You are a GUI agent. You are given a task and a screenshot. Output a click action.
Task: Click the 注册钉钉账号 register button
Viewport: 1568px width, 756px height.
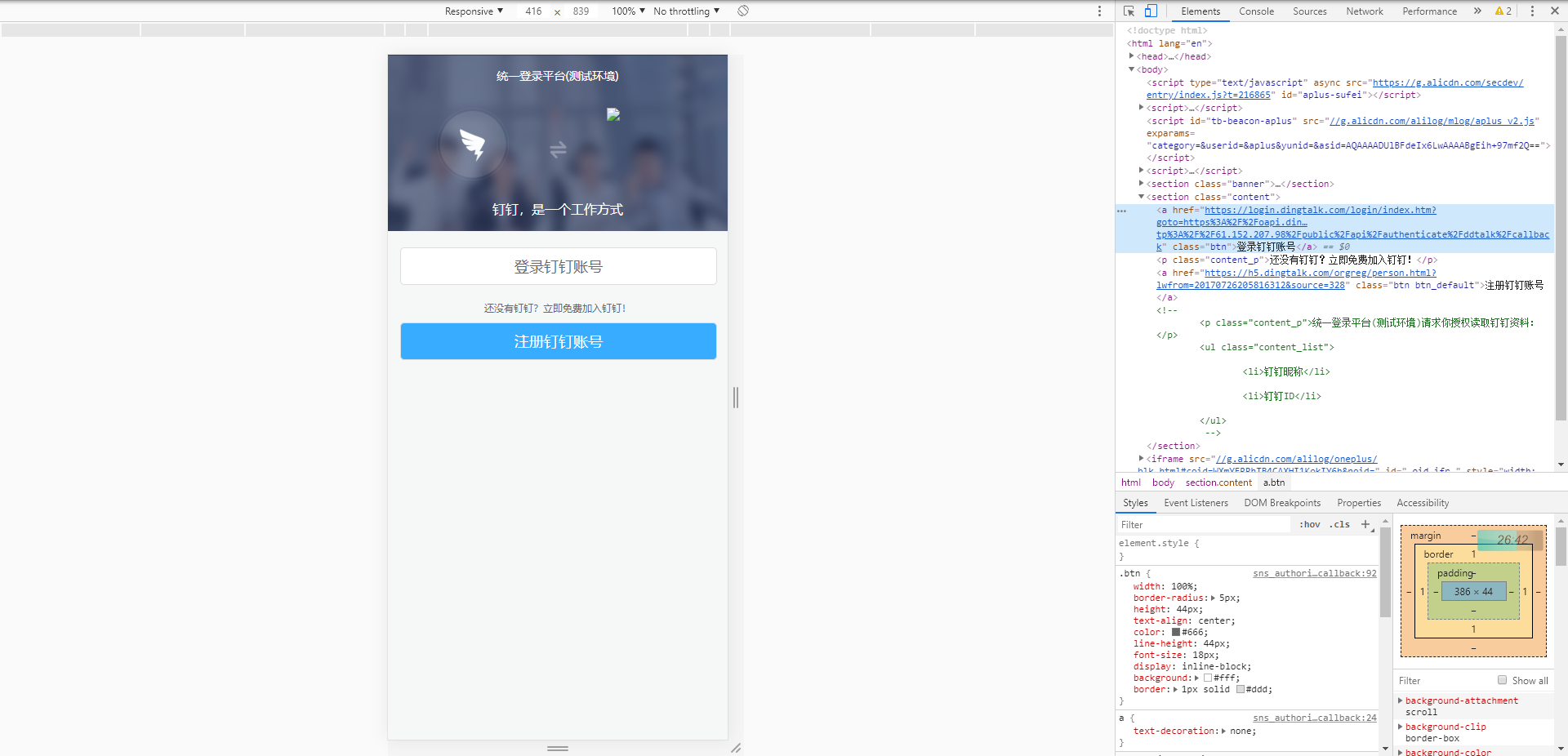559,341
